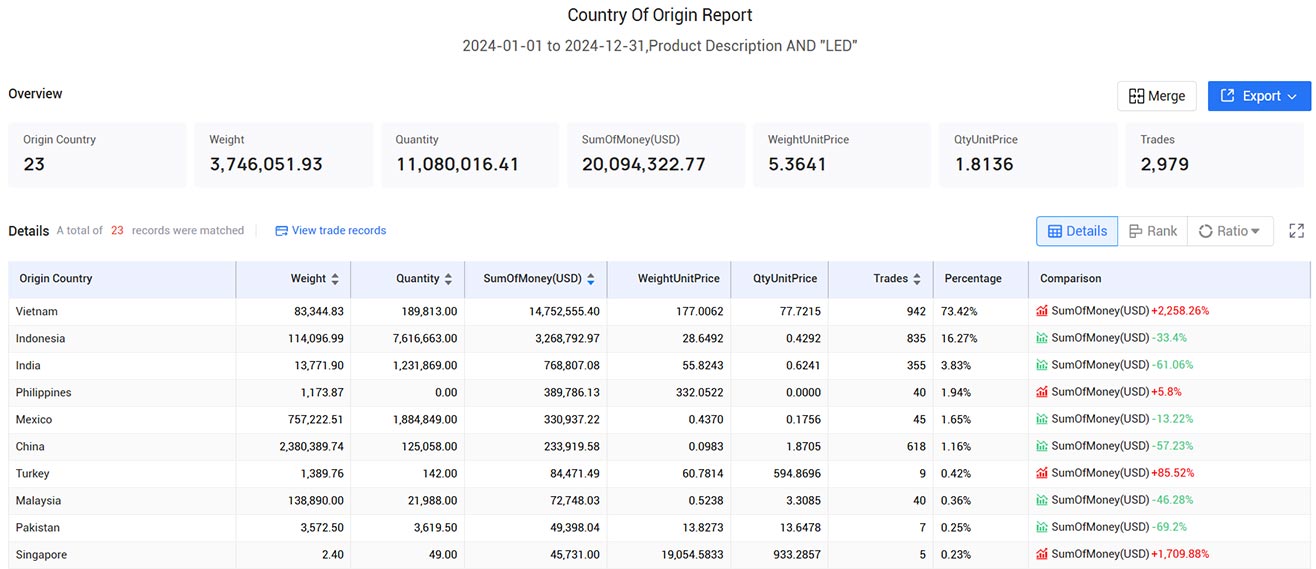Toggle fullscreen expand icon

pos(1297,231)
